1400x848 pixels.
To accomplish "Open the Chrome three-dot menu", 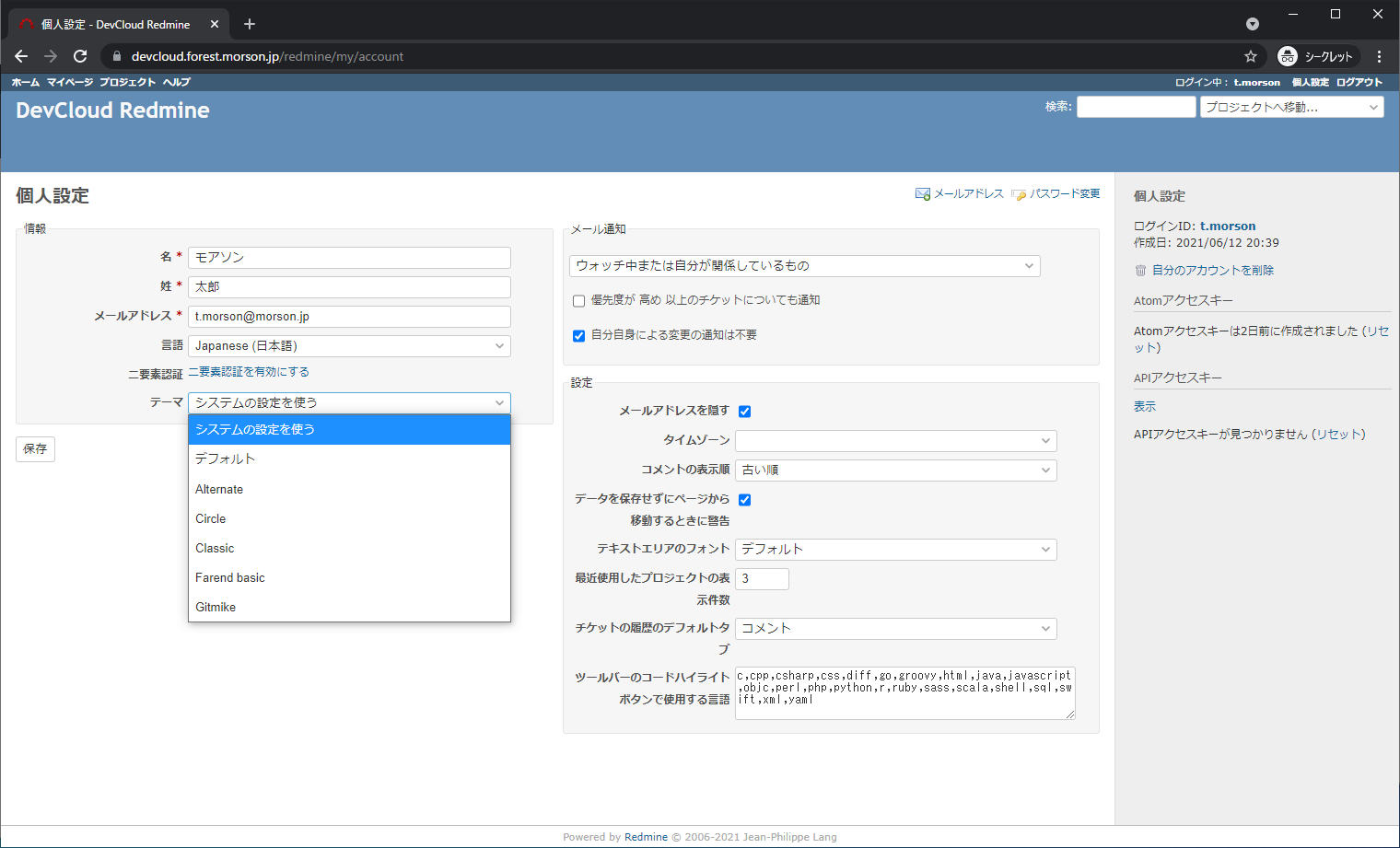I will coord(1379,56).
